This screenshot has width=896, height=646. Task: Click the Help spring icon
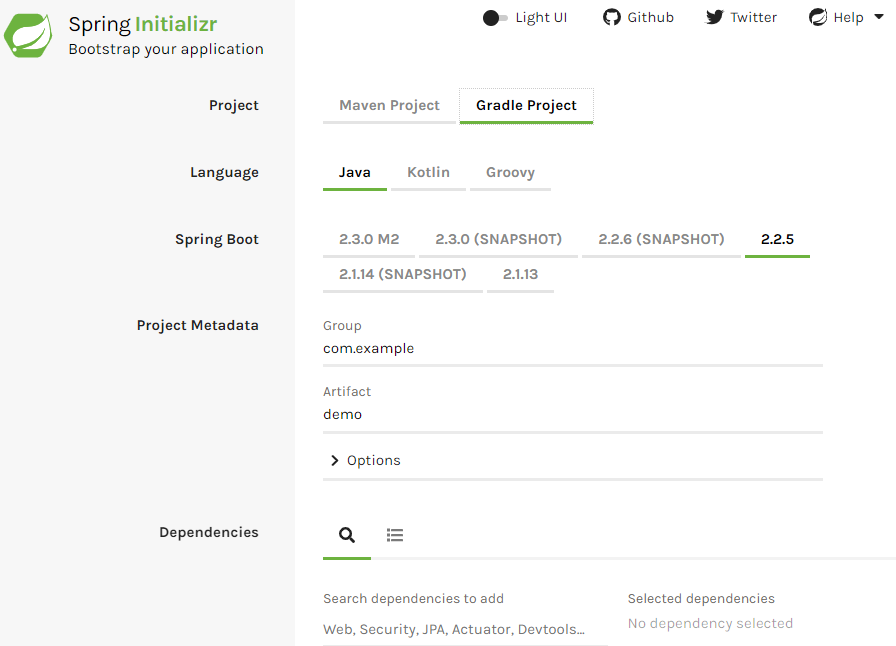click(818, 17)
